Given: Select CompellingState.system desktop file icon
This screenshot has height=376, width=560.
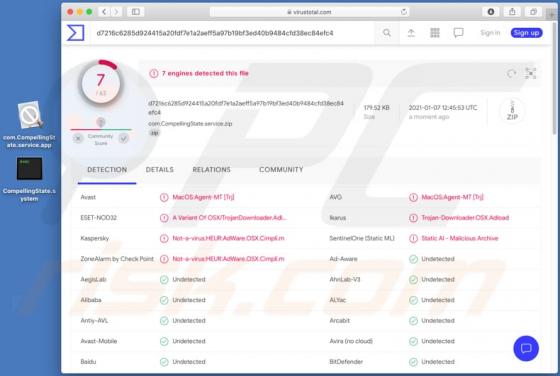Looking at the screenshot, I should [29, 179].
